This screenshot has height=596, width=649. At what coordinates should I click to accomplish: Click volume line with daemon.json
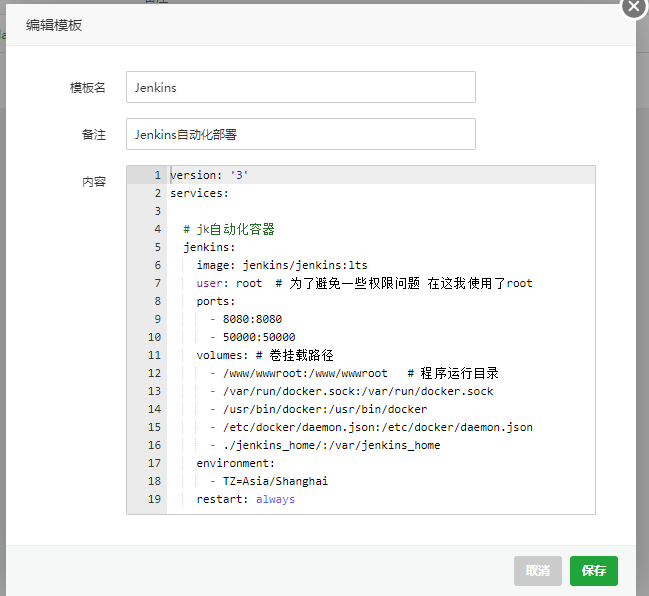tap(377, 427)
